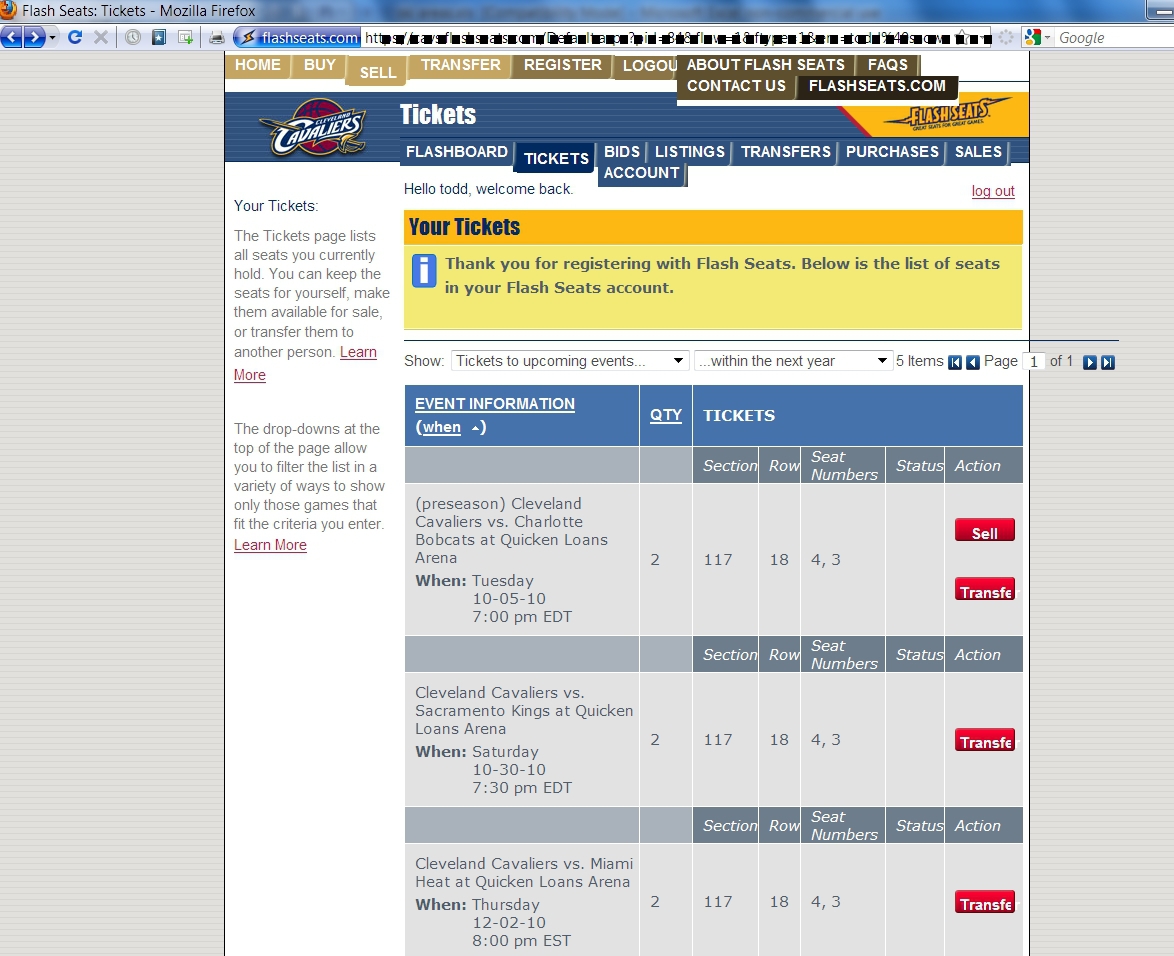This screenshot has height=956, width=1174.
Task: Click the blue info icon in the yellow notice
Action: [424, 271]
